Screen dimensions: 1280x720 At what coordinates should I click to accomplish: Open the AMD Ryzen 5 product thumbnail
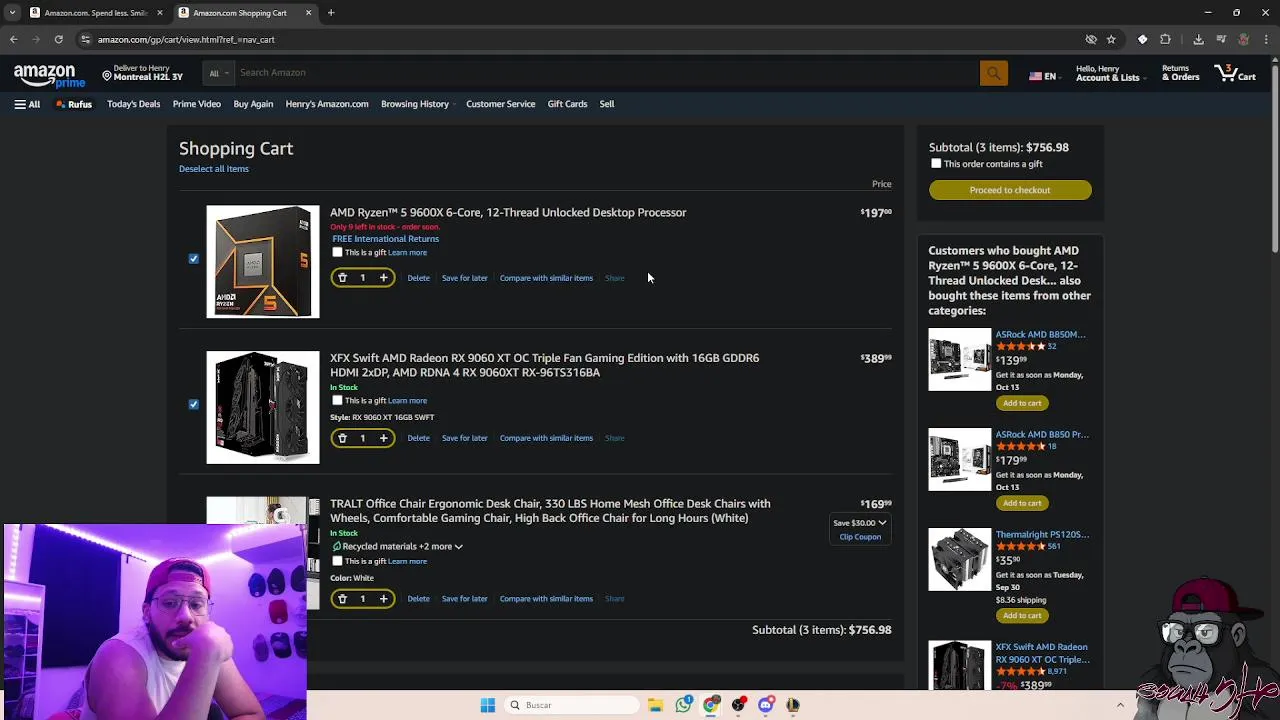coord(263,262)
